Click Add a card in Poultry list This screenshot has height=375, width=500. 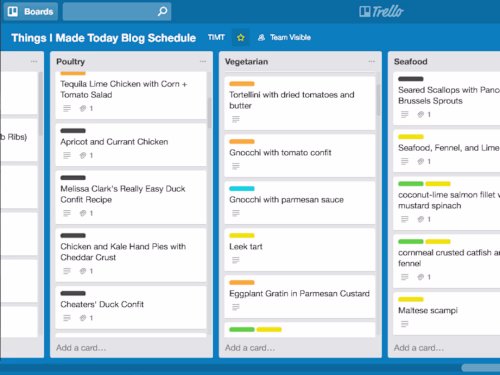81,348
